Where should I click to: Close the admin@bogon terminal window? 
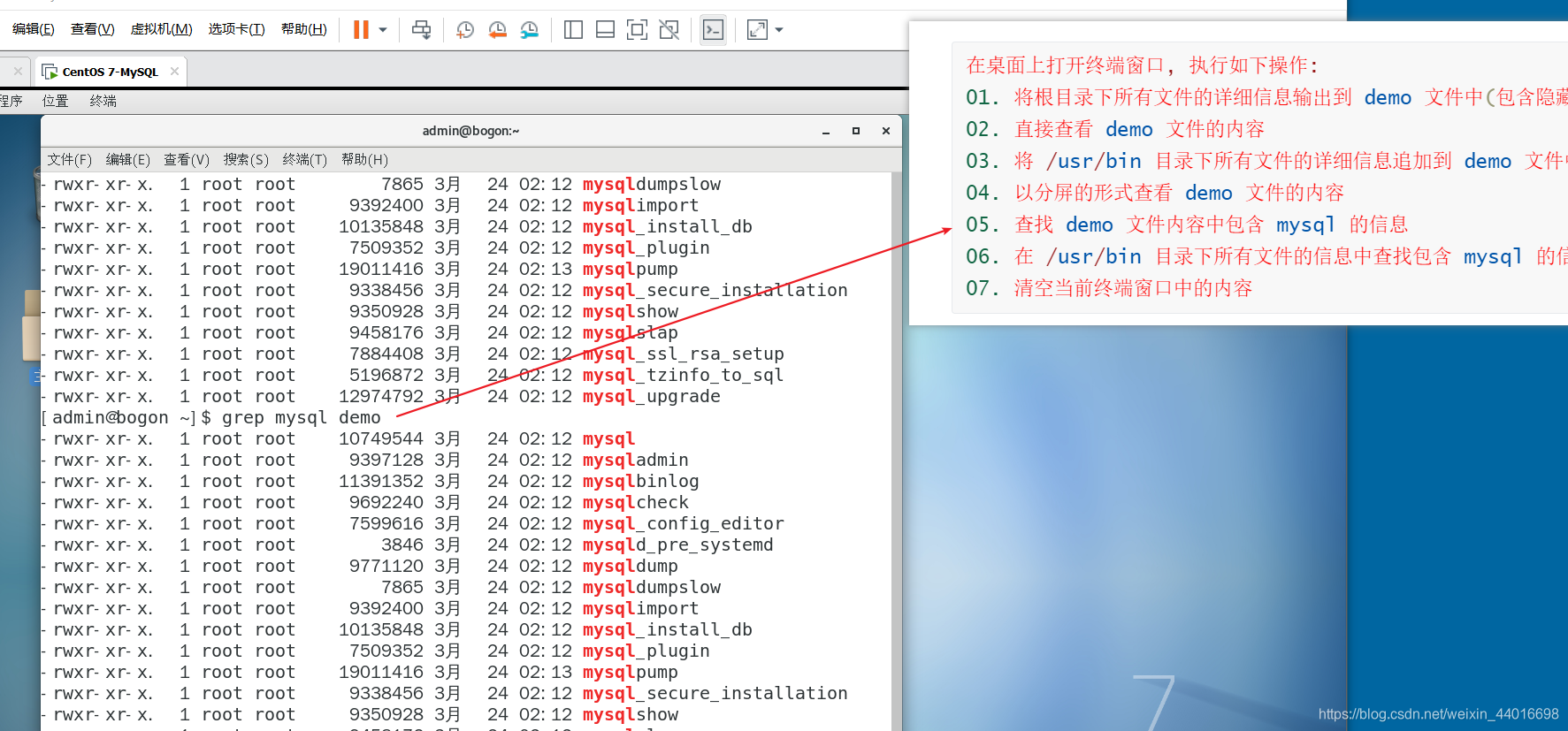(886, 131)
